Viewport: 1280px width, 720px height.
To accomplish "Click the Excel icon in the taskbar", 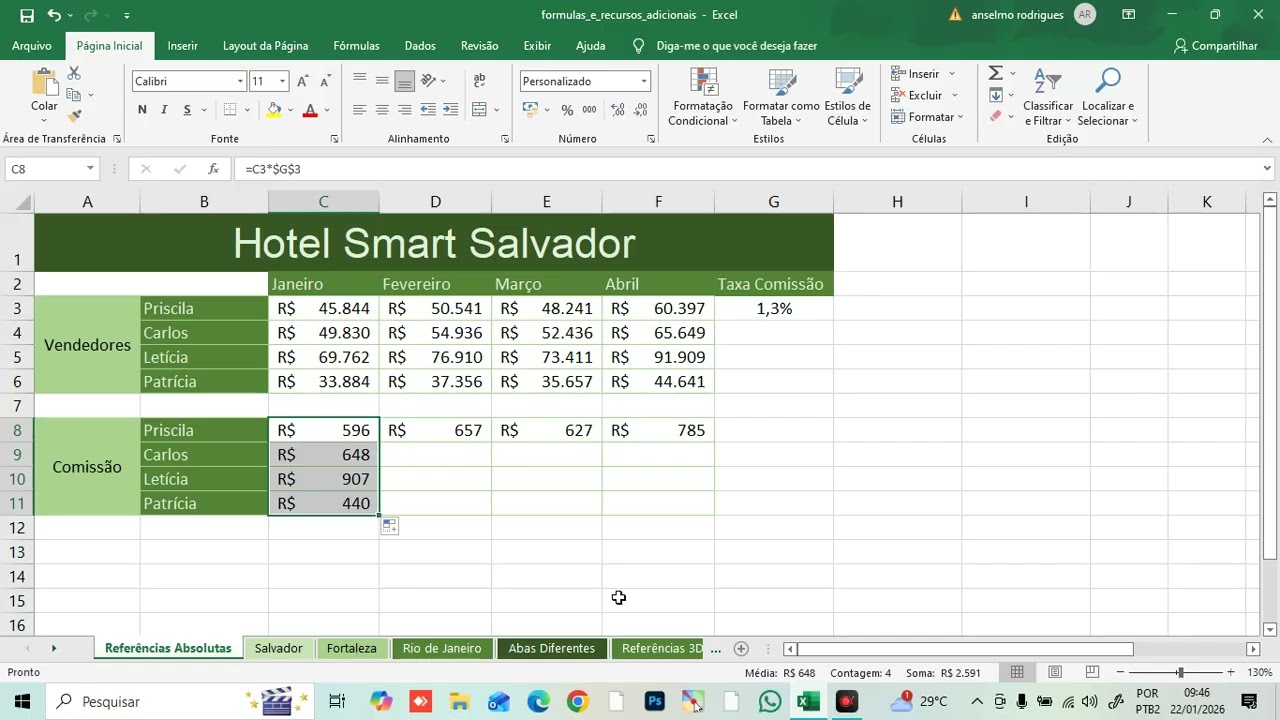I will coord(808,701).
